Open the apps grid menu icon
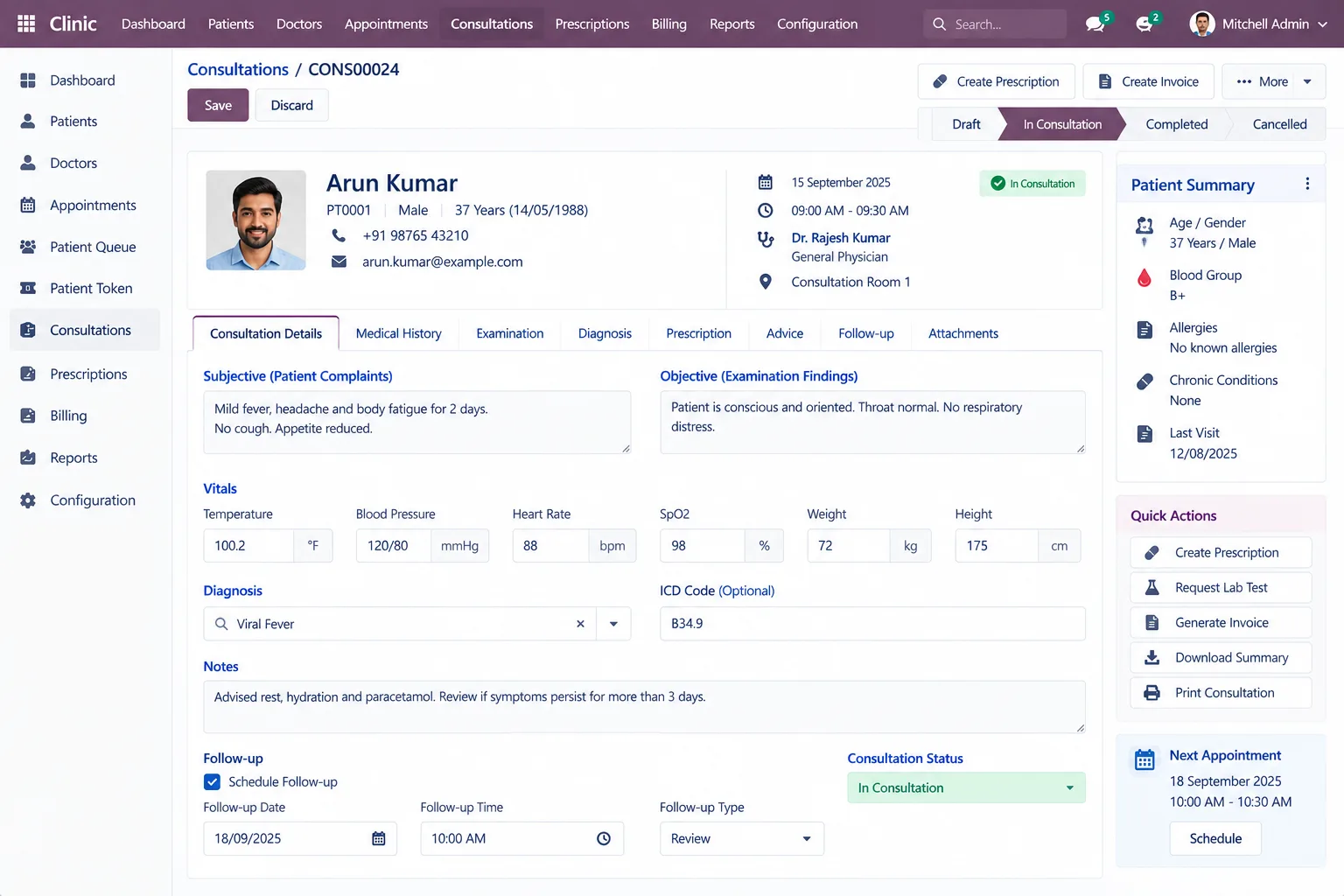This screenshot has width=1344, height=896. [26, 24]
